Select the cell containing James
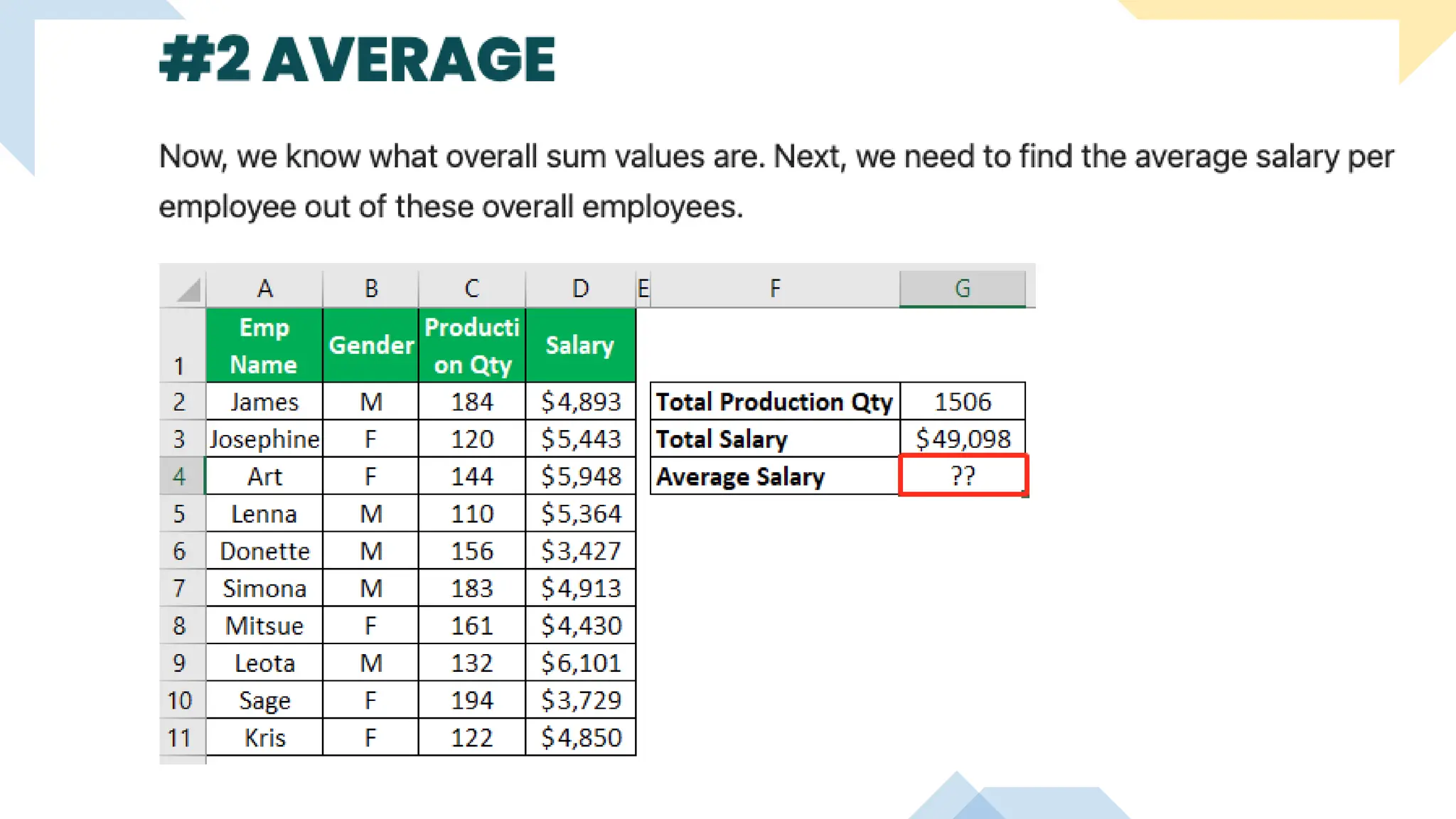This screenshot has width=1456, height=819. (x=264, y=402)
